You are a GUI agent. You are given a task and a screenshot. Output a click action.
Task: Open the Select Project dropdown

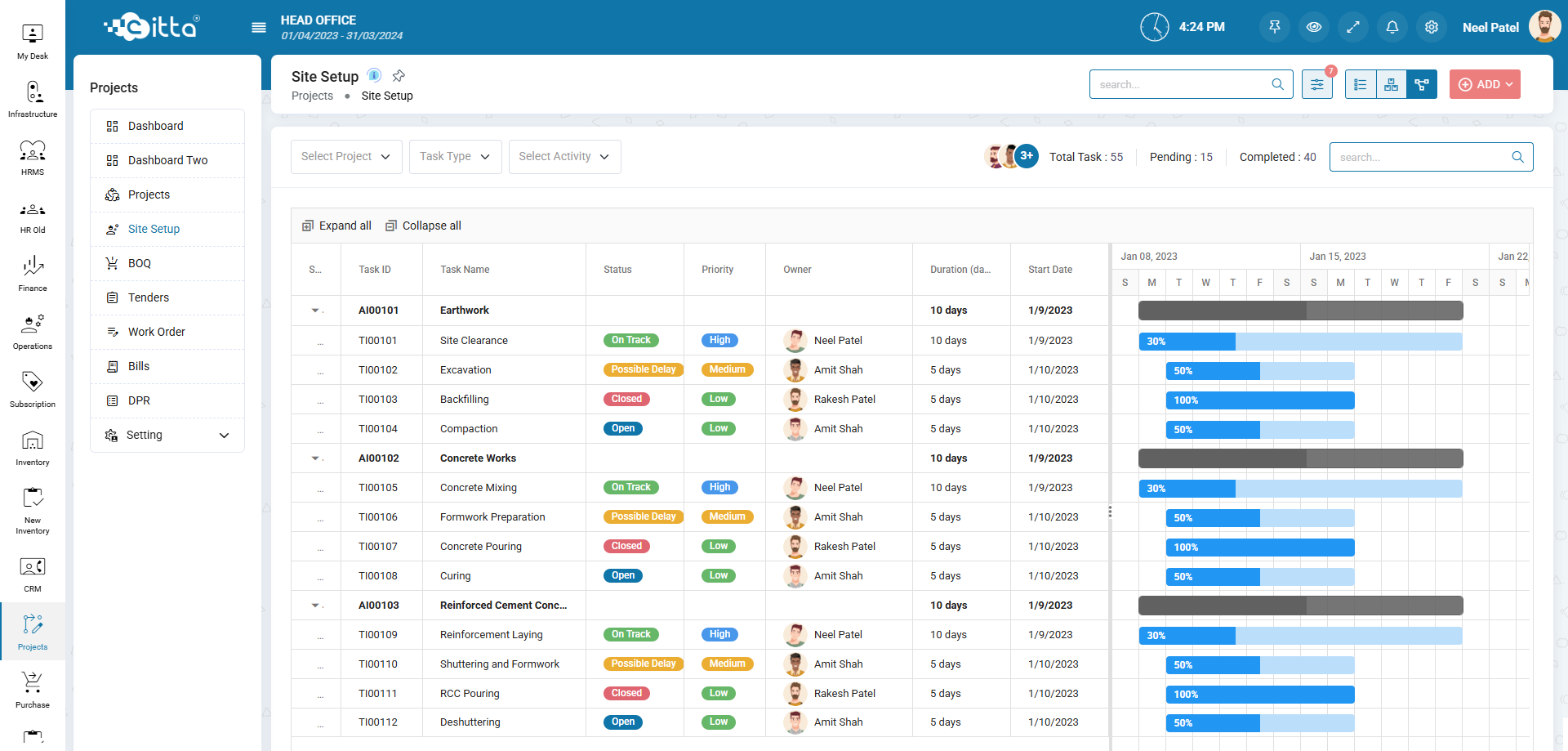[346, 157]
